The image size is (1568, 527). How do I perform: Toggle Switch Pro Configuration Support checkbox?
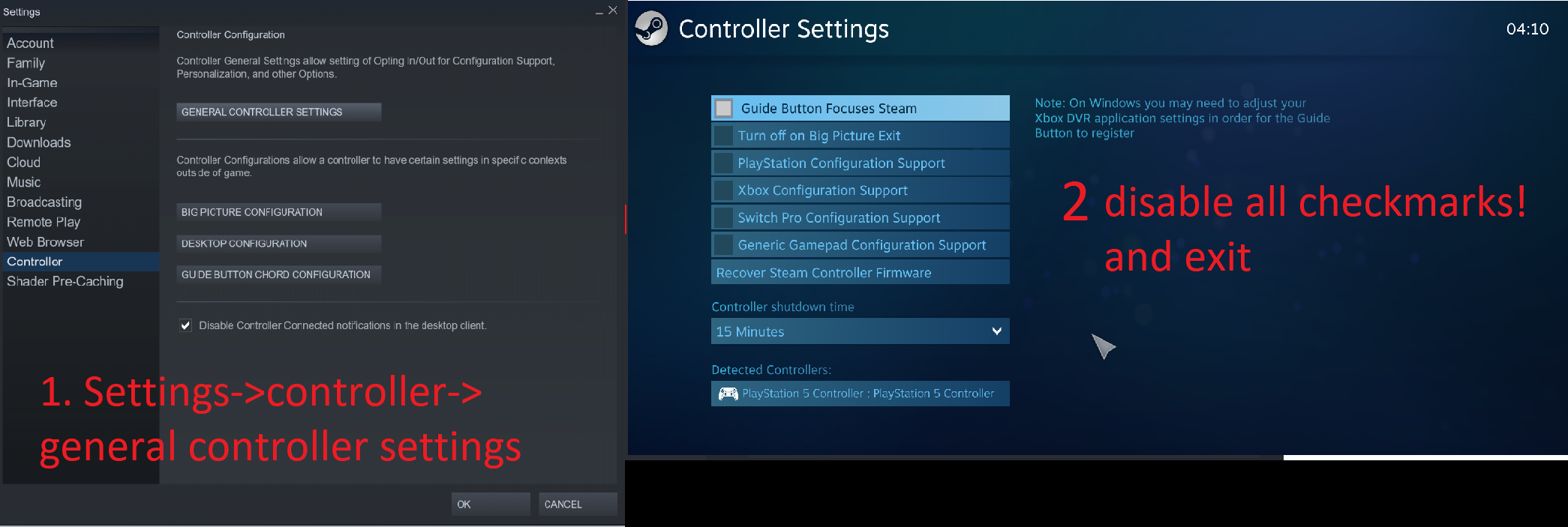point(724,217)
